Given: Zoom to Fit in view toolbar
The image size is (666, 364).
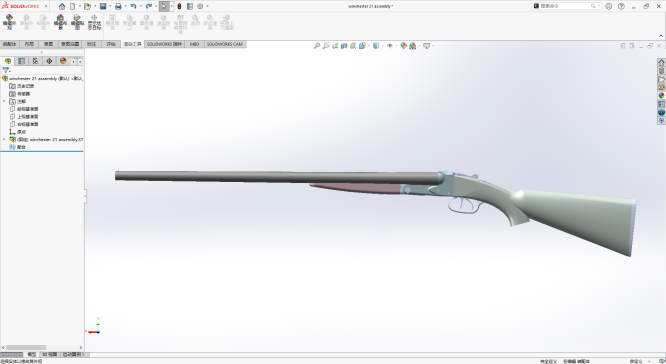Looking at the screenshot, I should 316,46.
